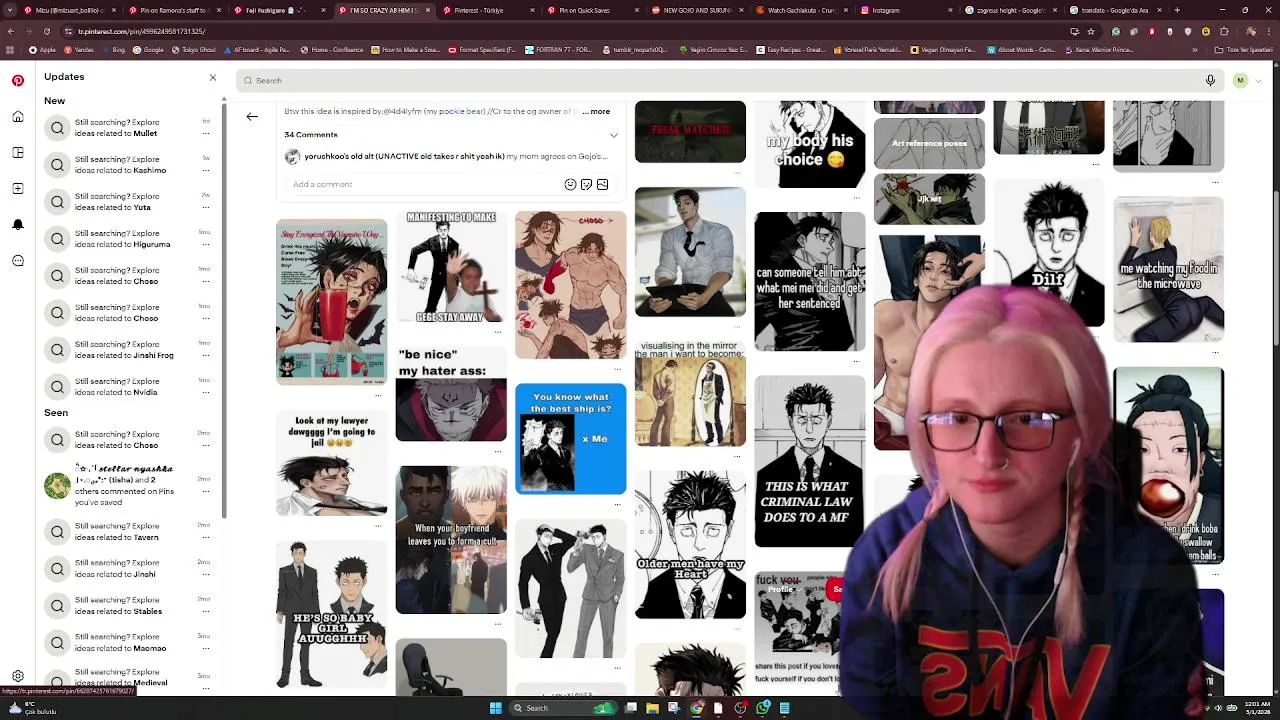Open Pinterest home via the logo
1280x720 pixels.
(17, 81)
